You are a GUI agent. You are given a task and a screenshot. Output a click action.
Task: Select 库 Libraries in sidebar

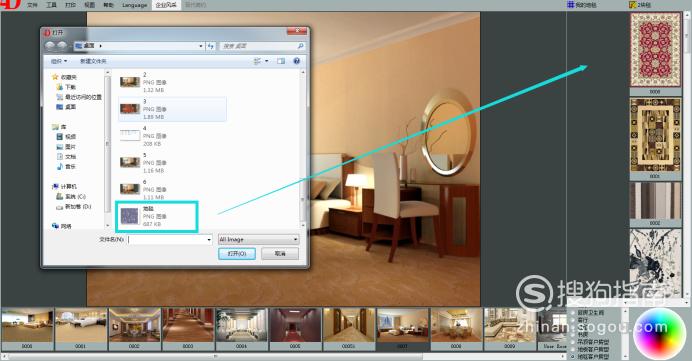[59, 127]
